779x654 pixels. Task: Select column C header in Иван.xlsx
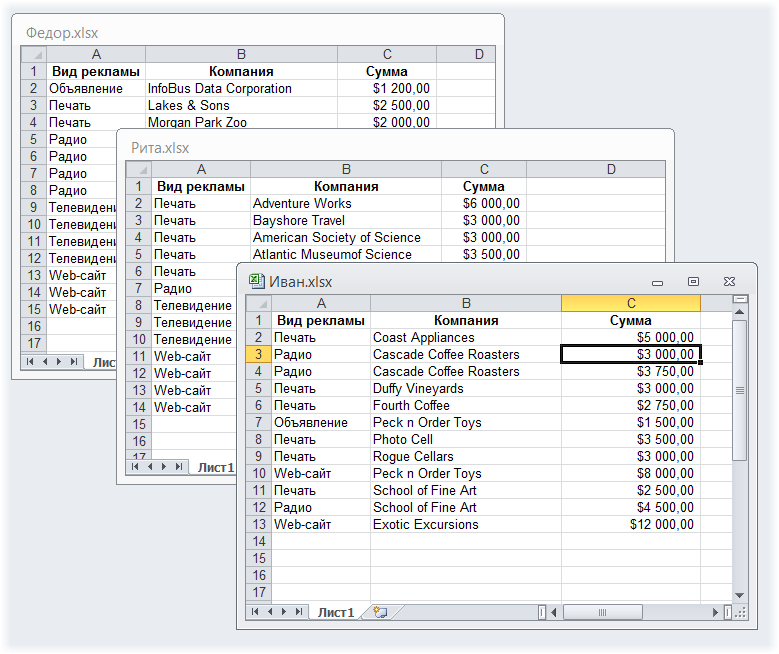pyautogui.click(x=631, y=303)
